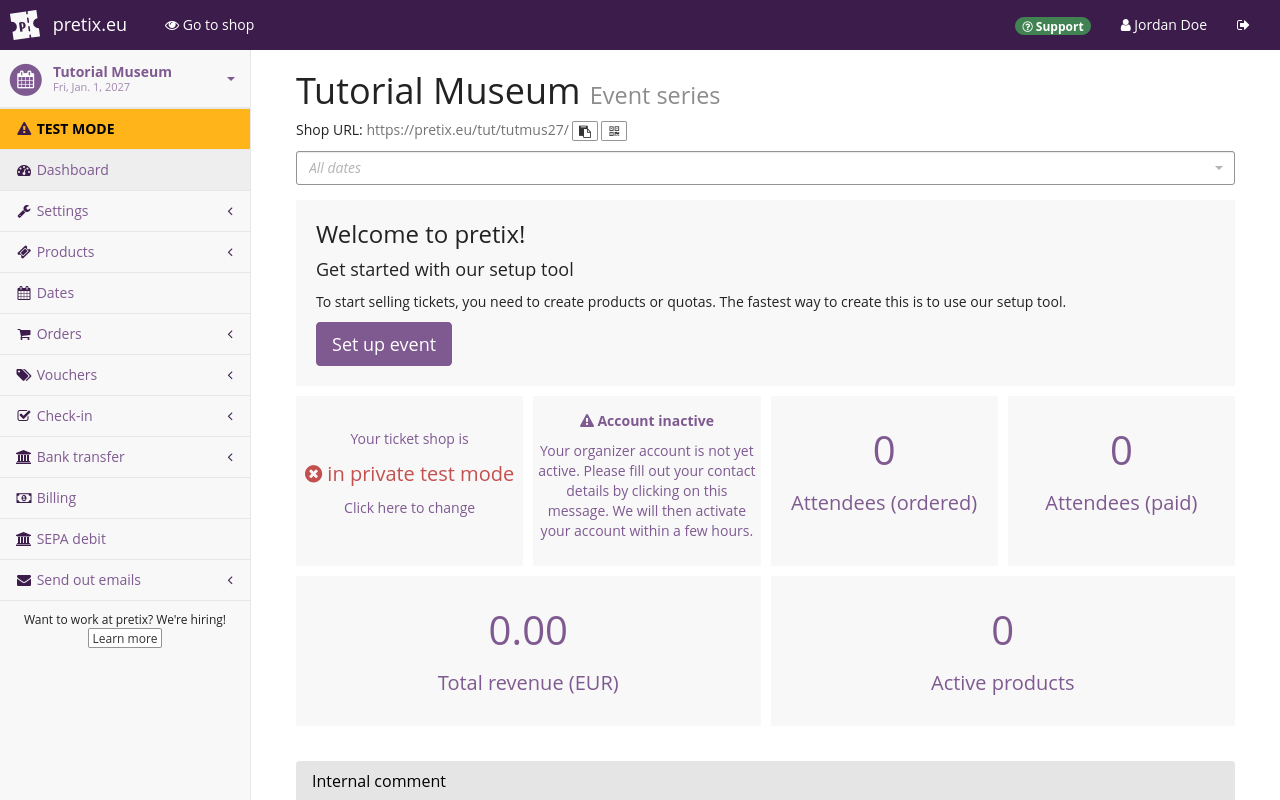Expand the Send out emails submenu chevron
1280x800 pixels.
[230, 580]
